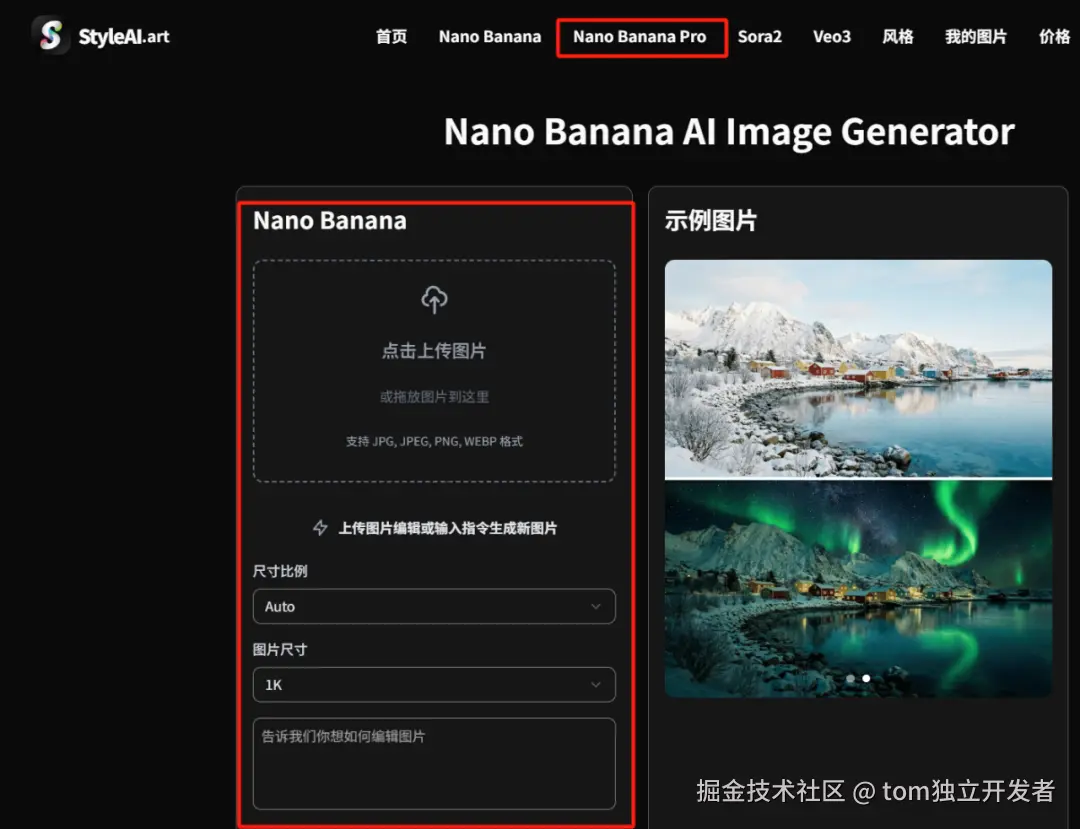
Task: Click the StyleAI.art logo icon
Action: point(50,34)
